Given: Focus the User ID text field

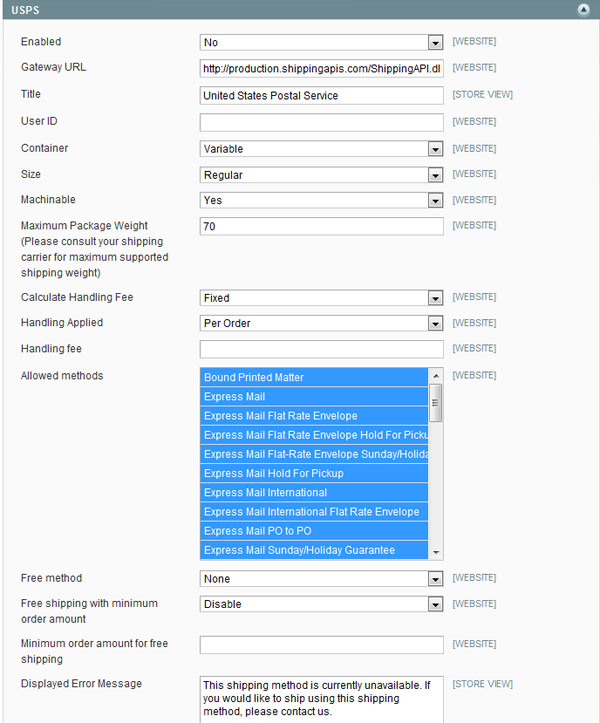Looking at the screenshot, I should 321,122.
